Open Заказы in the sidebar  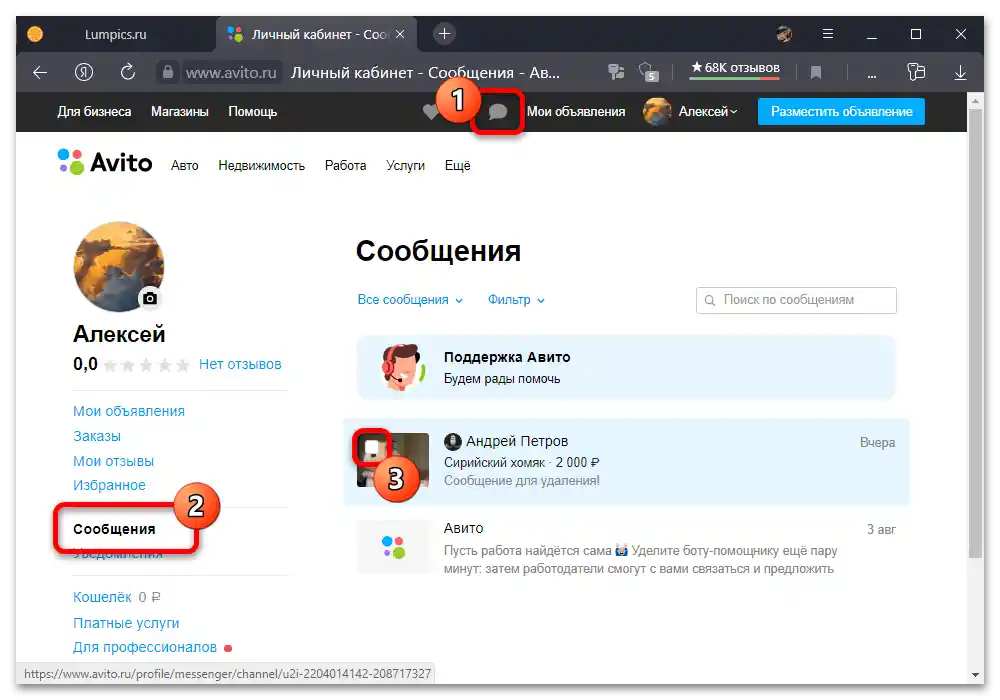point(97,436)
